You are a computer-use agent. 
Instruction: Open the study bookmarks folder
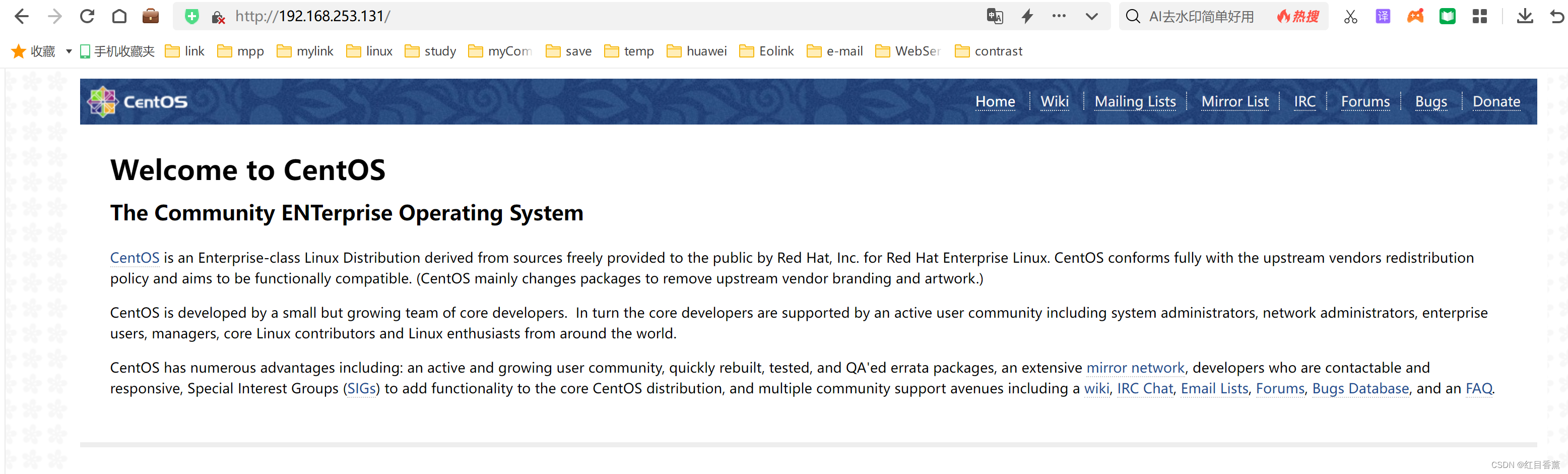pos(430,51)
